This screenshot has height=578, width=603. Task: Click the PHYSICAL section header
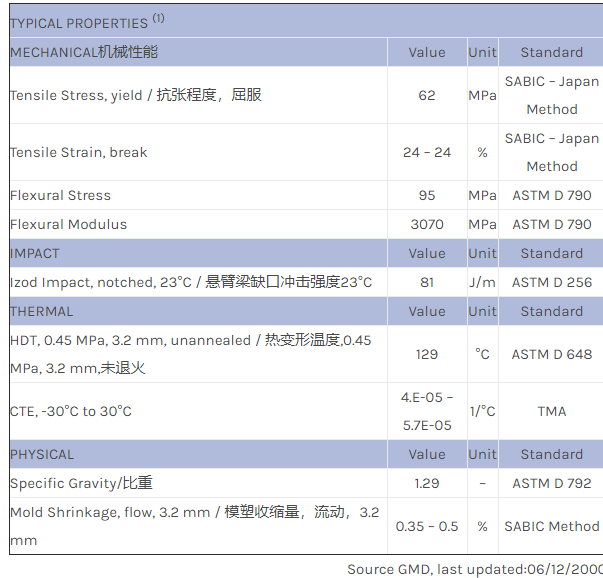coord(42,454)
